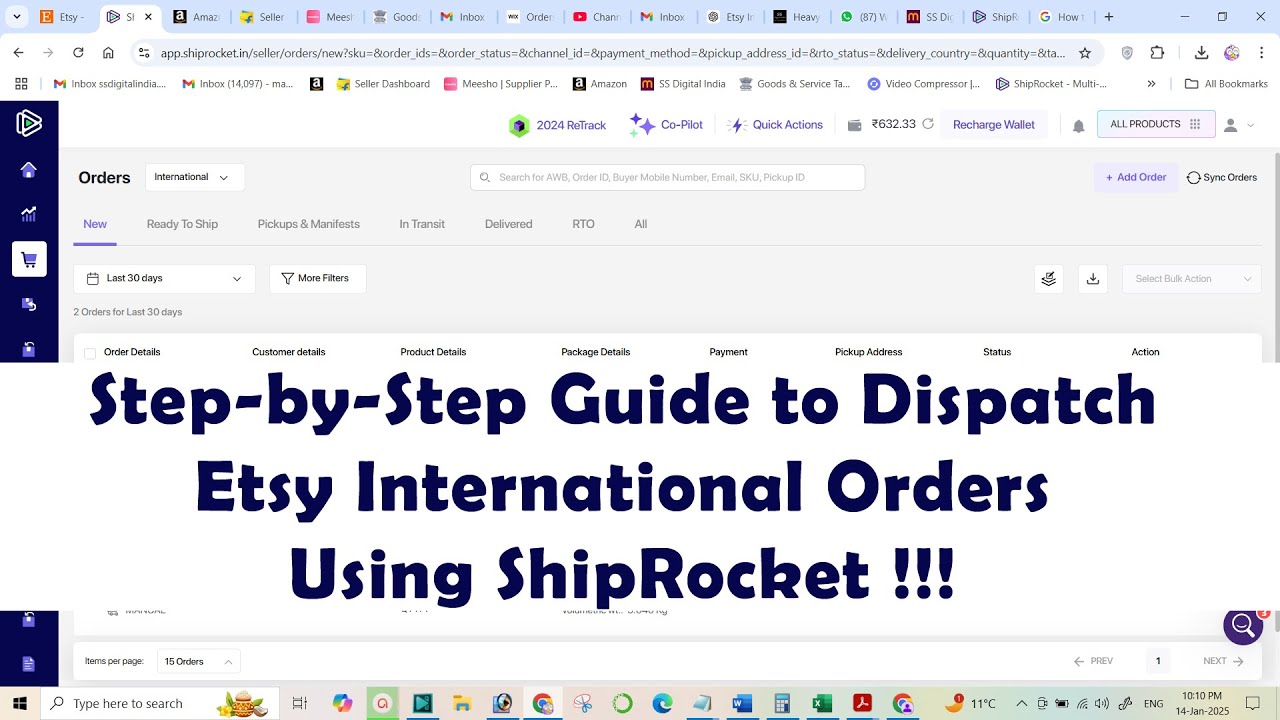
Task: Open the notifications bell
Action: (x=1078, y=126)
